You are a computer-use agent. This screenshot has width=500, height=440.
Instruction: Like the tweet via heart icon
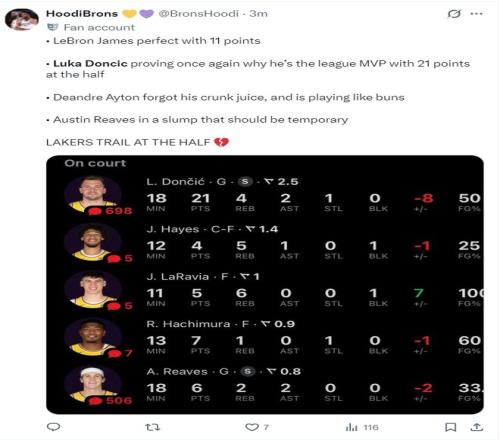(252, 427)
